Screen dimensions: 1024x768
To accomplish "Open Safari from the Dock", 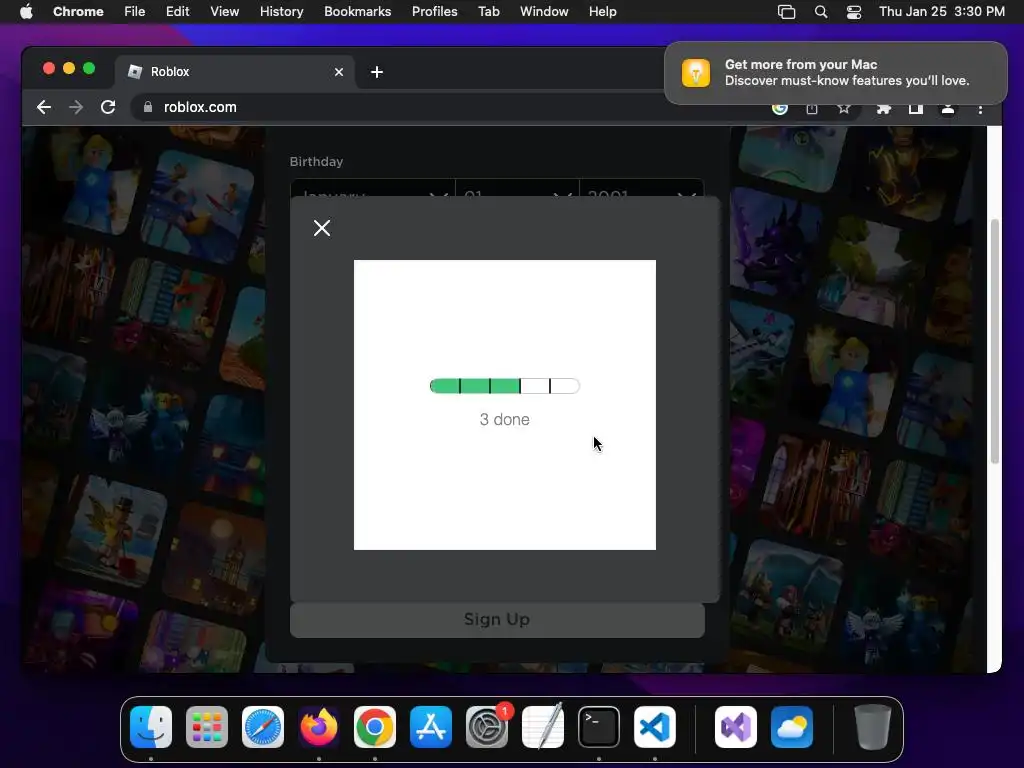I will (x=263, y=727).
